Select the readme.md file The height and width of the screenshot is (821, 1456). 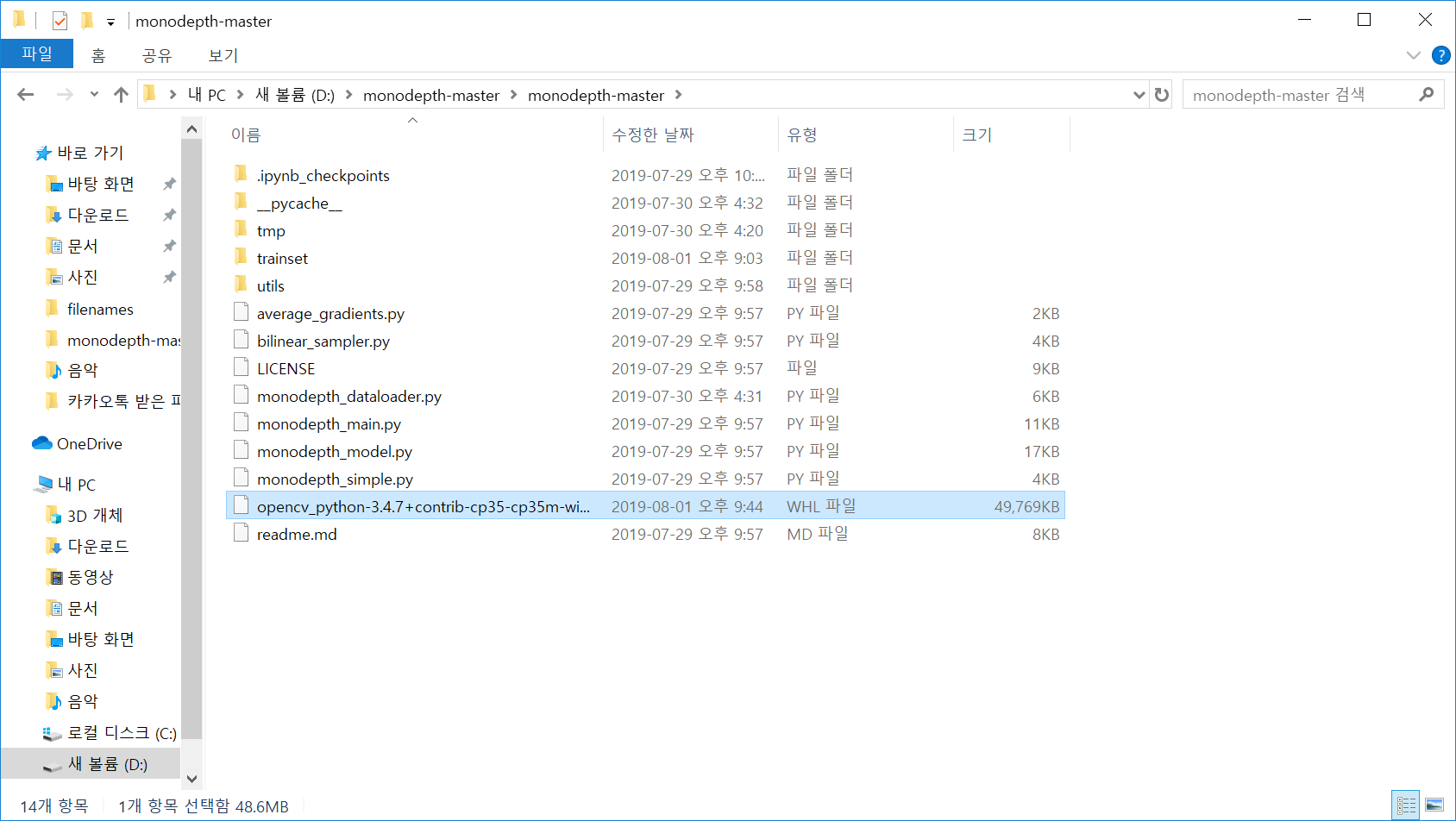[297, 535]
